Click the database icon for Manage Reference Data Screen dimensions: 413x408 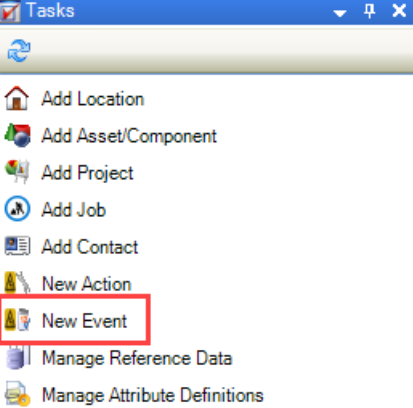(x=18, y=357)
